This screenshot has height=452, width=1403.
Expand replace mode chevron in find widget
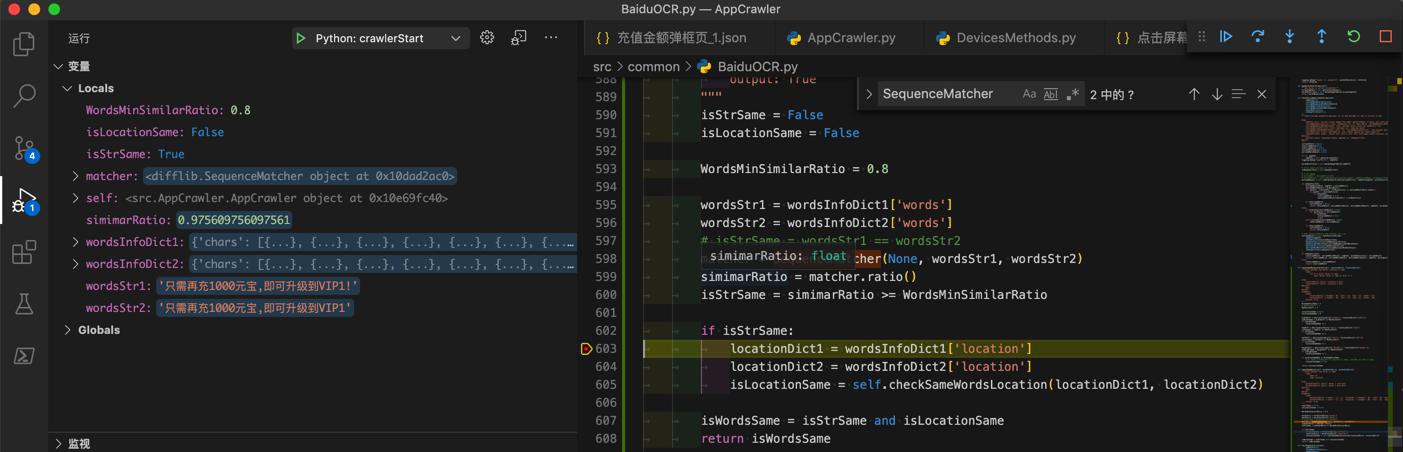pyautogui.click(x=868, y=94)
